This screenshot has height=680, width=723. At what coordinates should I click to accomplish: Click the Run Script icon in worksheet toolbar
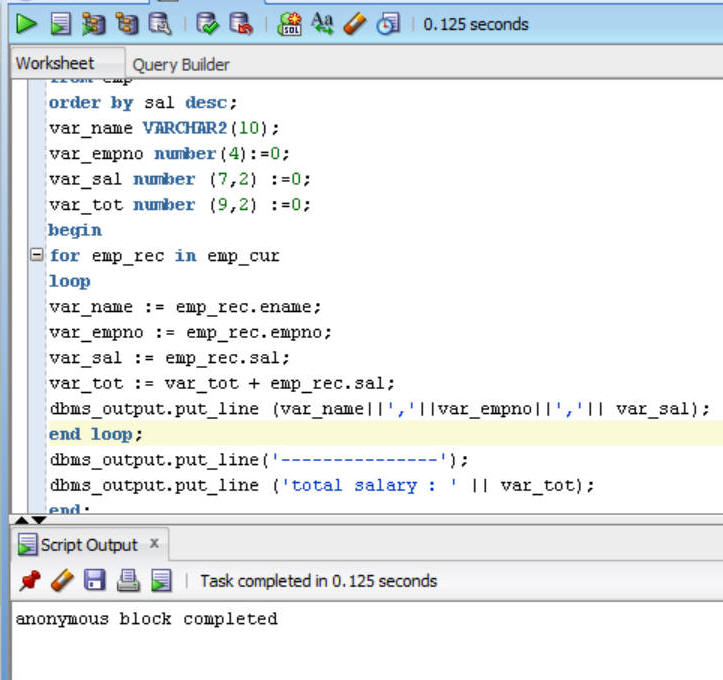click(60, 24)
